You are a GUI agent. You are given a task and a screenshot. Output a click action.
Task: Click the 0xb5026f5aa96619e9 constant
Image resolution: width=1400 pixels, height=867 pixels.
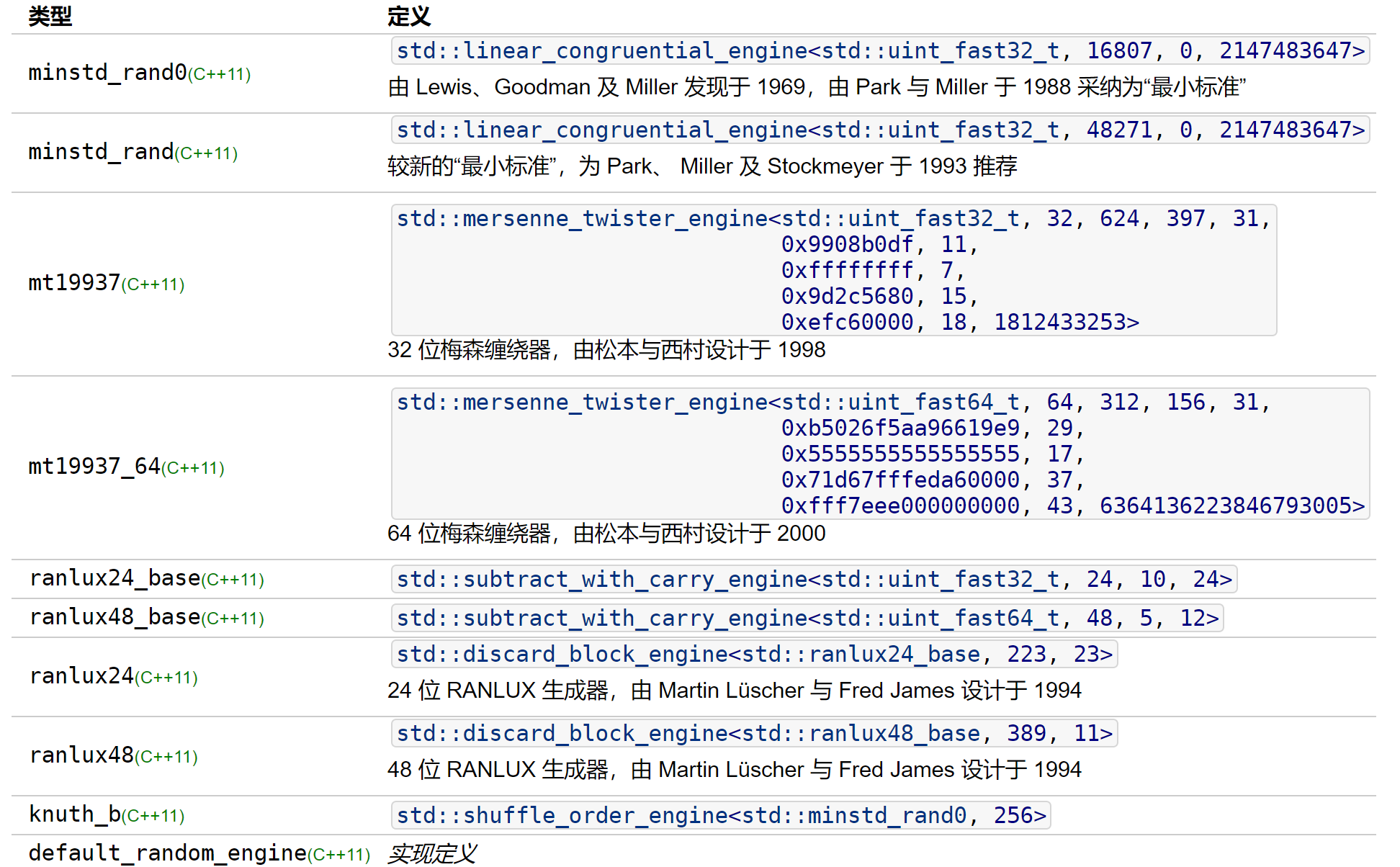coord(900,428)
